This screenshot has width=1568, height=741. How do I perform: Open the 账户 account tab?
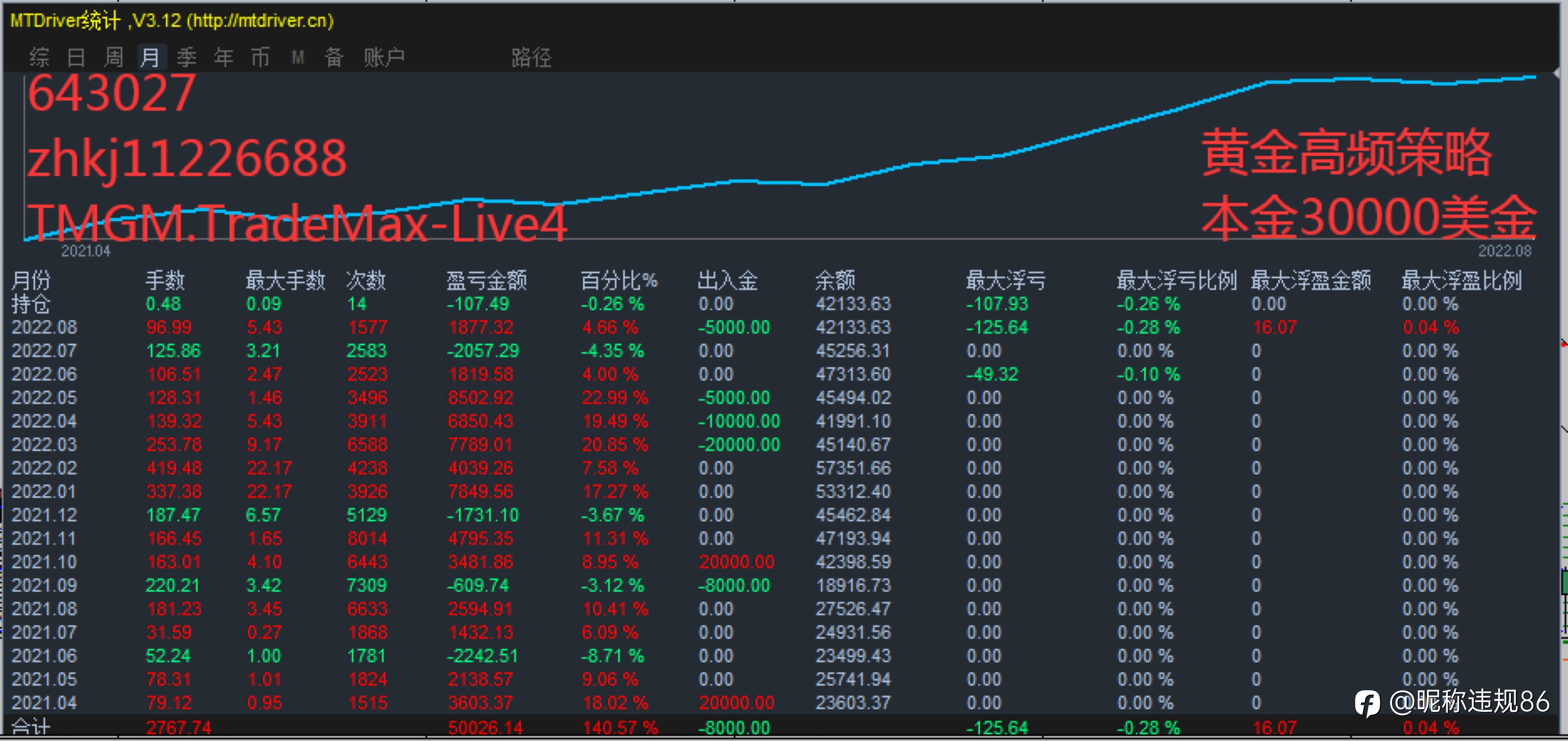point(385,57)
